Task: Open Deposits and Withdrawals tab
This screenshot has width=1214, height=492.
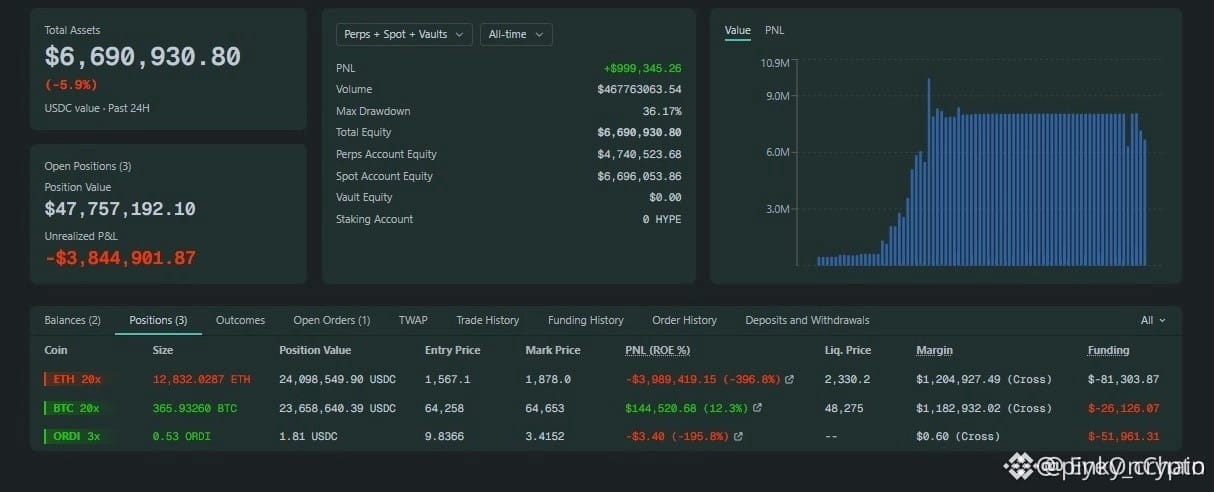Action: [x=807, y=321]
